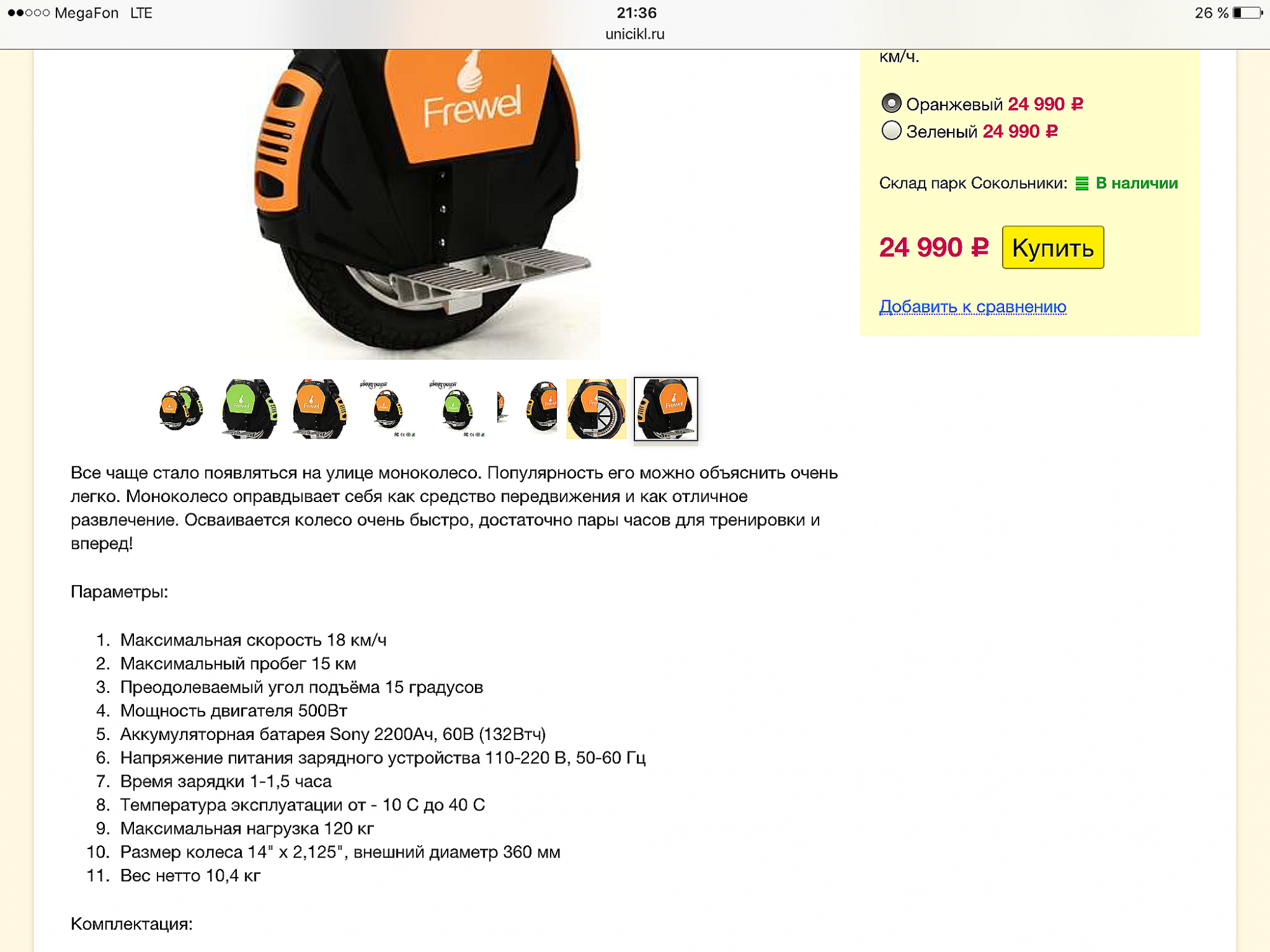
Task: Open first thumbnail with two unicycles
Action: click(180, 408)
